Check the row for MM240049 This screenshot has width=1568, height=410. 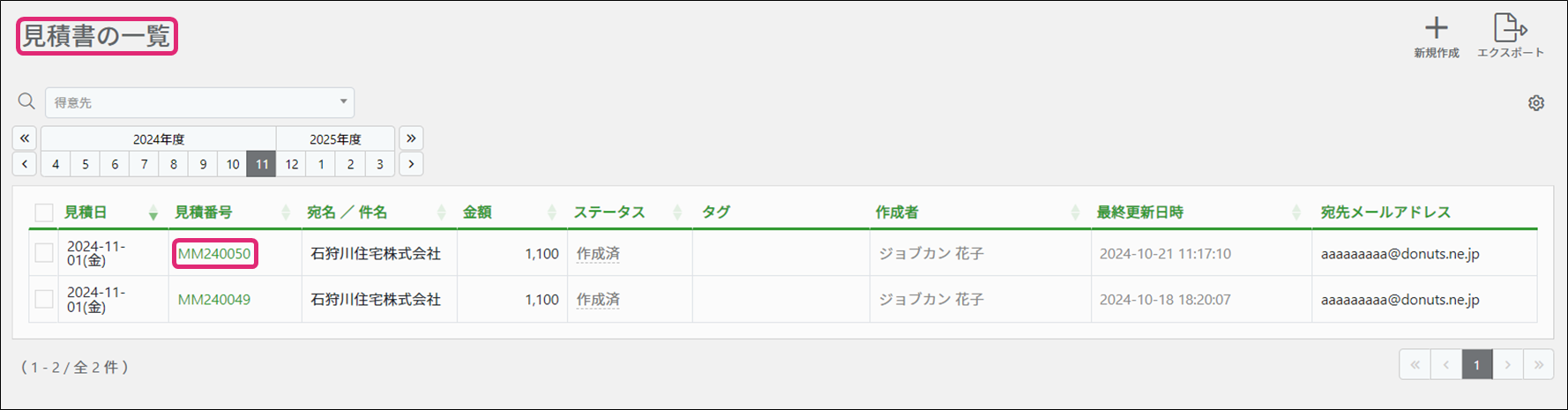coord(44,300)
